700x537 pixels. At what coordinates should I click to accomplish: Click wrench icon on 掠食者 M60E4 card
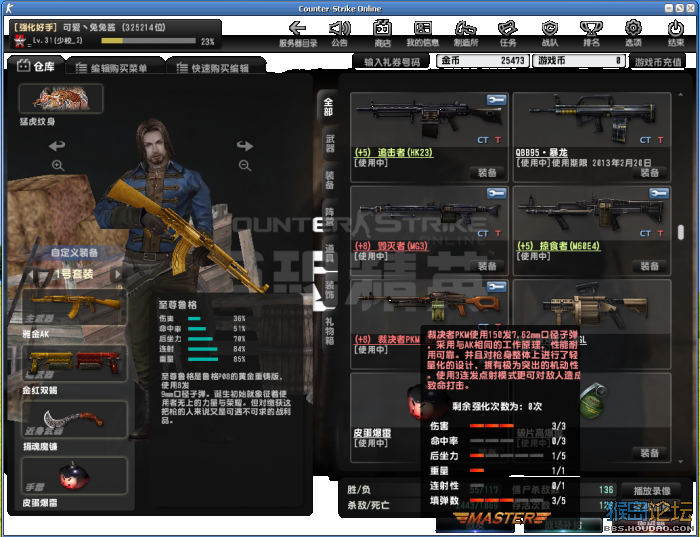659,193
